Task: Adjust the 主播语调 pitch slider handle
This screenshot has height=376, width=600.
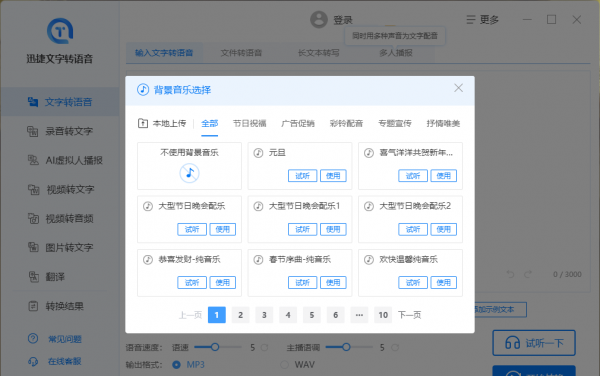Action: 346,347
